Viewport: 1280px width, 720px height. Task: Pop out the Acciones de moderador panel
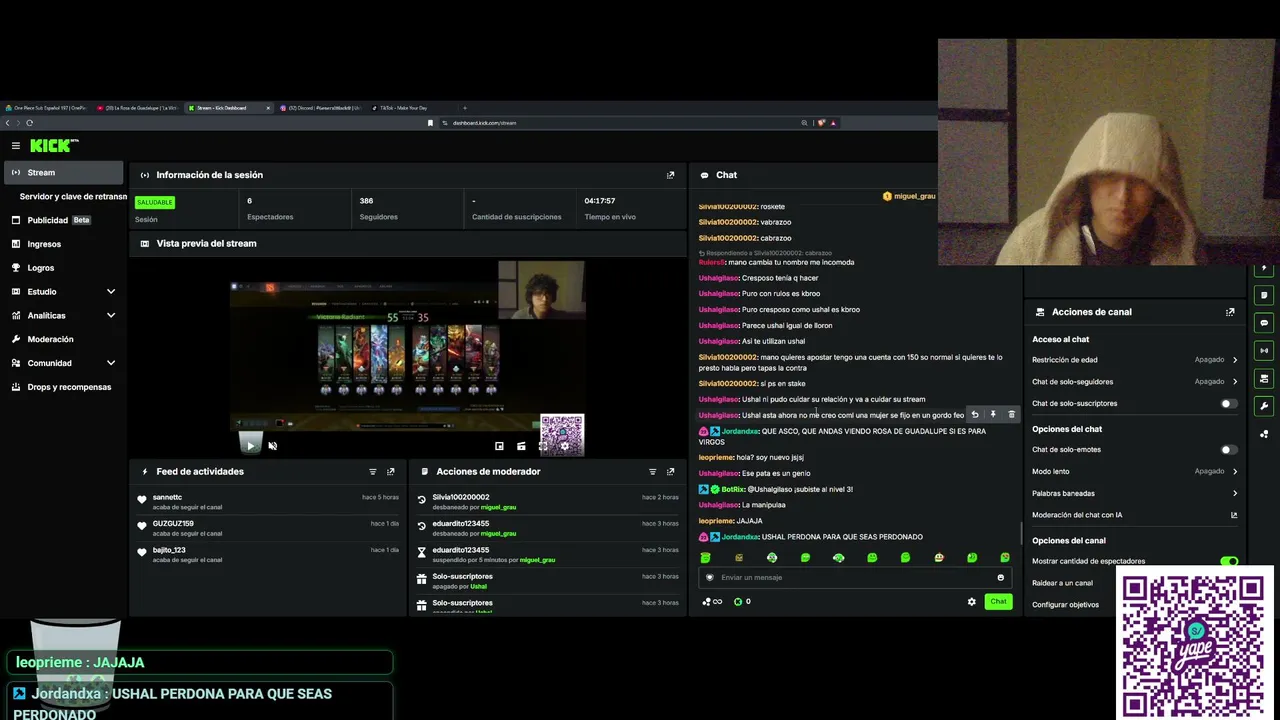click(670, 472)
